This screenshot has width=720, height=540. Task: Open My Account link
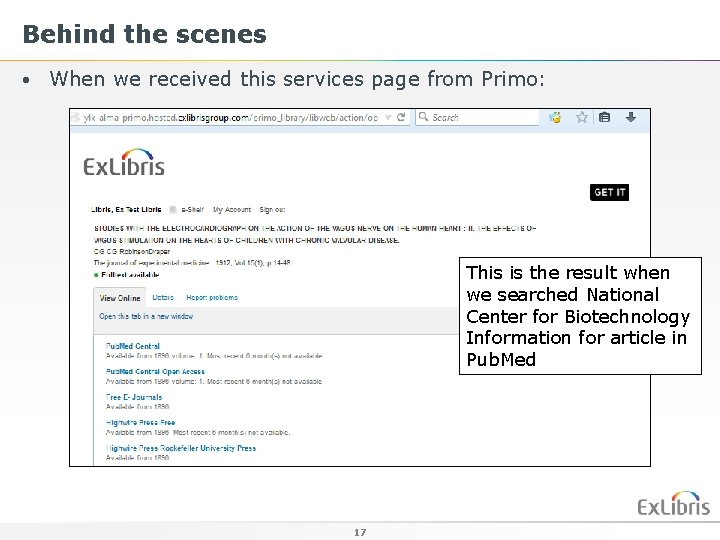pos(232,209)
